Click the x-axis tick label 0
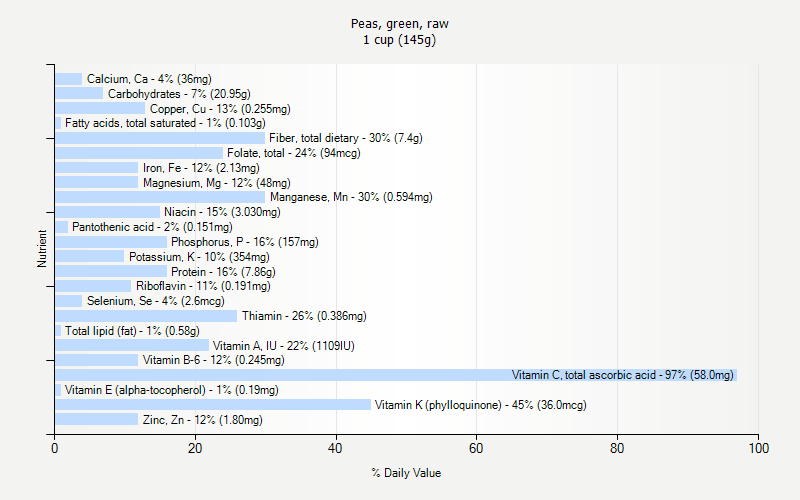 coord(55,448)
